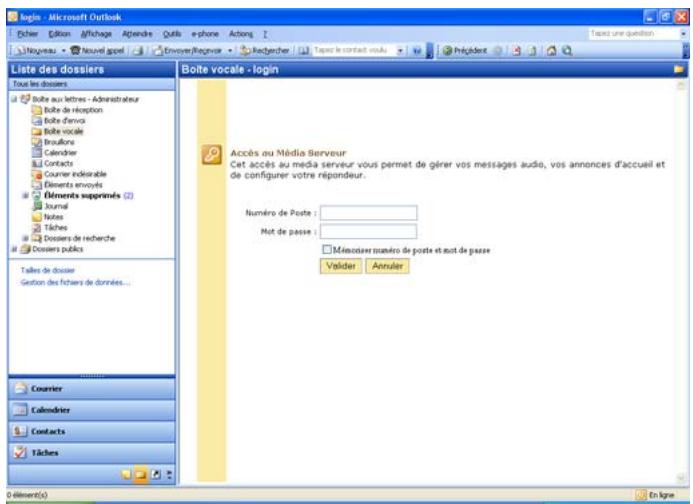Click the content scrollbar down arrow
The image size is (693, 504).
click(681, 477)
